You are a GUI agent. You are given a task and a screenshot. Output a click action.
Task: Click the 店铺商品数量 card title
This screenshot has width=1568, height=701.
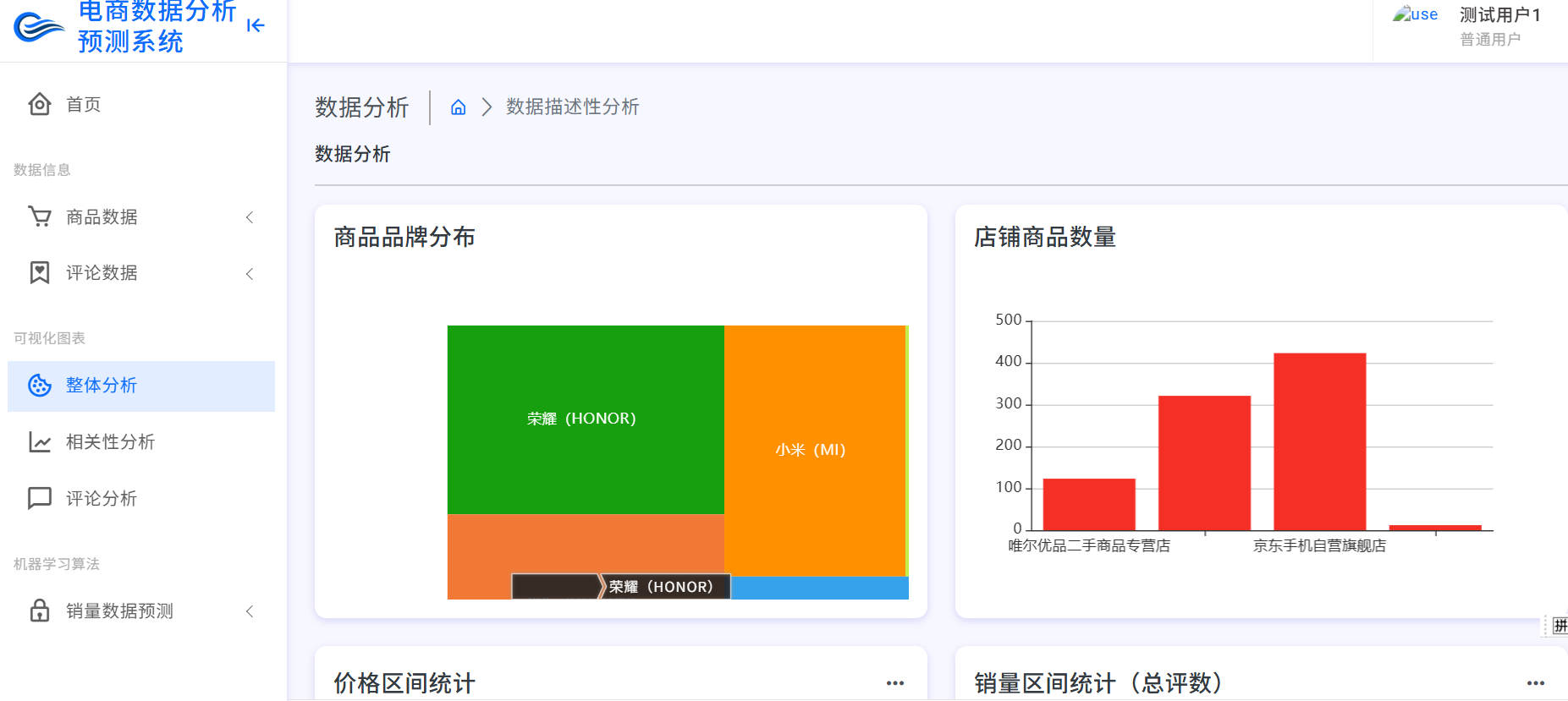[1045, 237]
